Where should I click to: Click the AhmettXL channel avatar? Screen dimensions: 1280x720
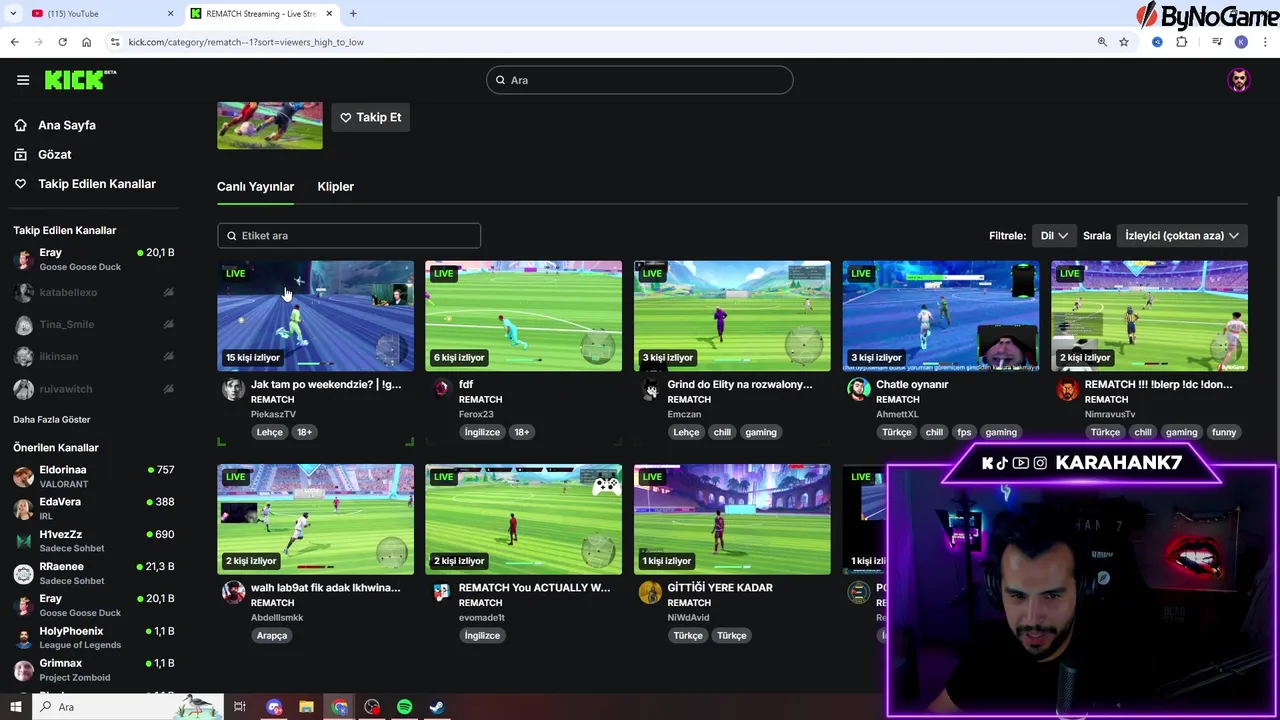click(x=858, y=389)
